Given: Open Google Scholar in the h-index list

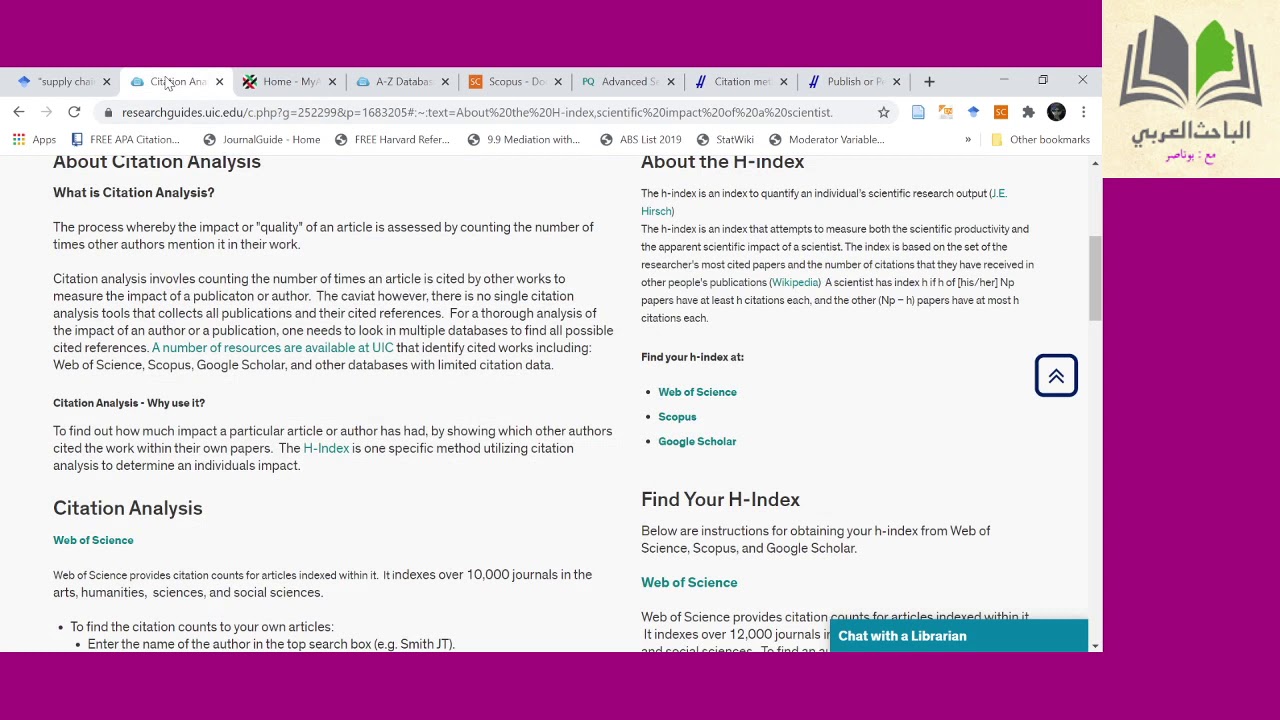Looking at the screenshot, I should point(697,441).
